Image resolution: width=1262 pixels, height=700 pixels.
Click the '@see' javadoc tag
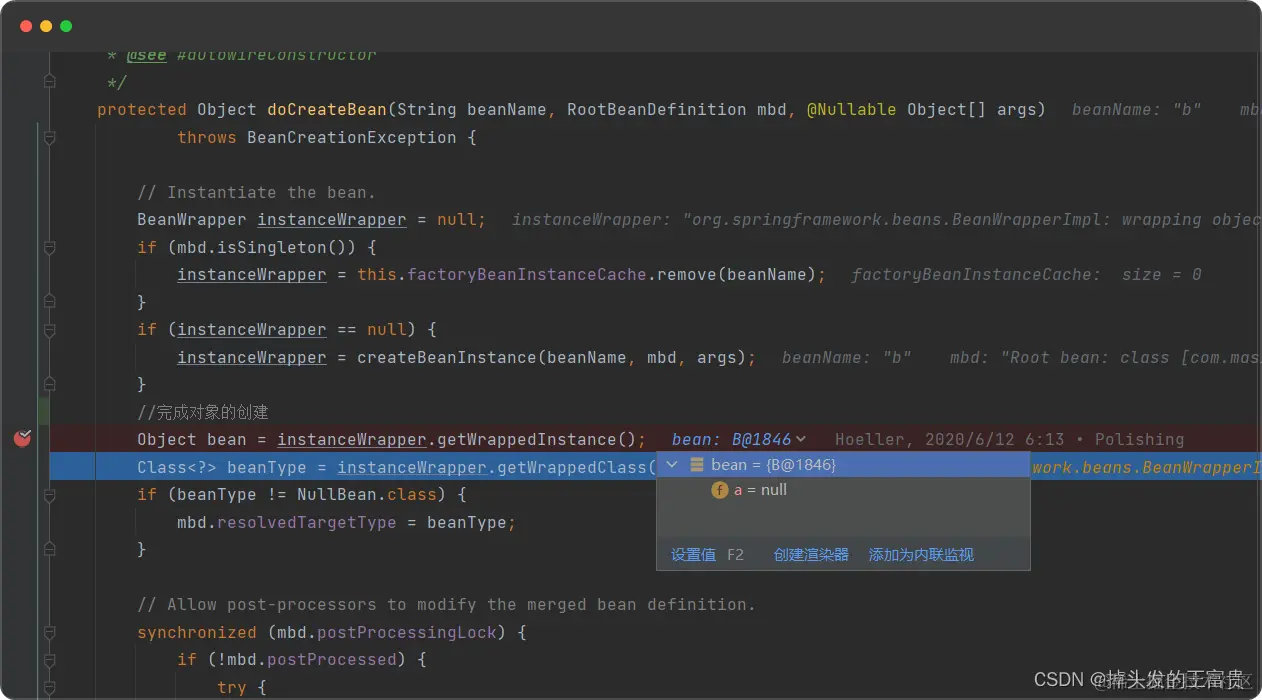[146, 56]
